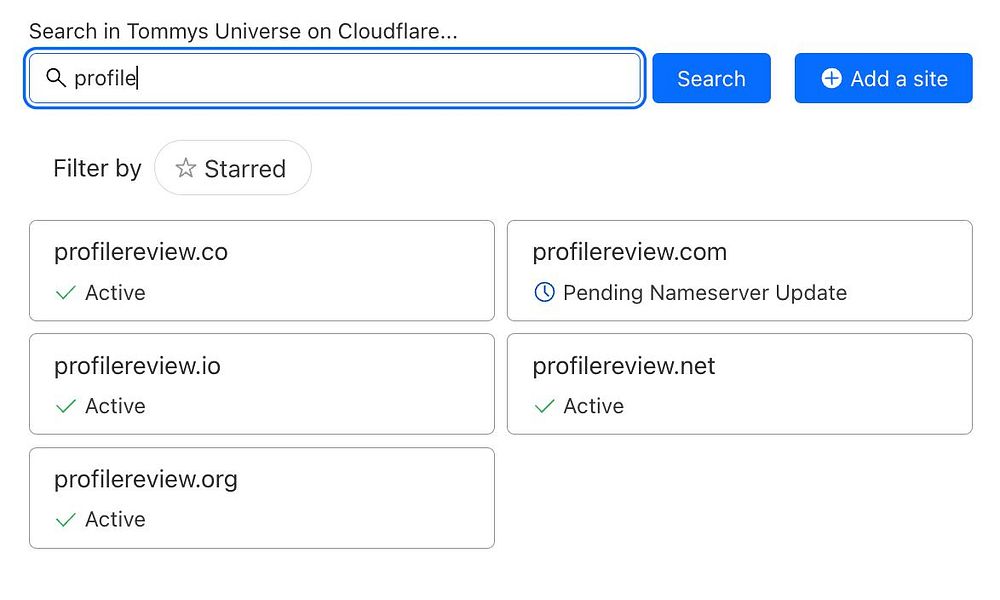Click the green checkmark for profilereview.io
The height and width of the screenshot is (600, 1000).
coord(66,406)
